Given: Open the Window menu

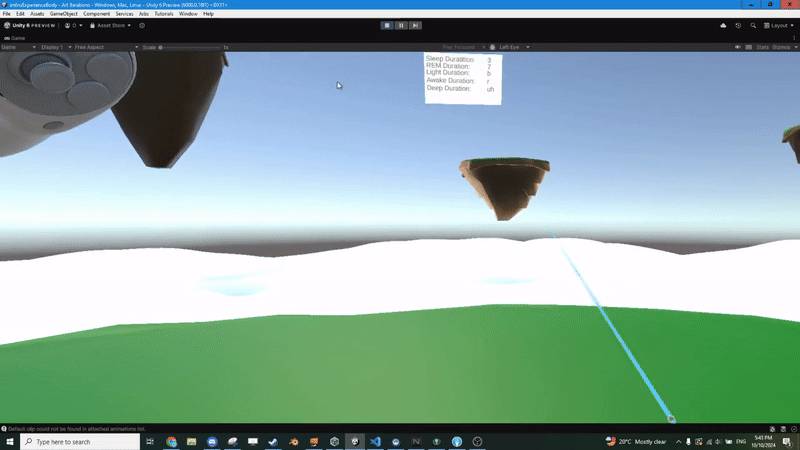Looking at the screenshot, I should (x=188, y=14).
